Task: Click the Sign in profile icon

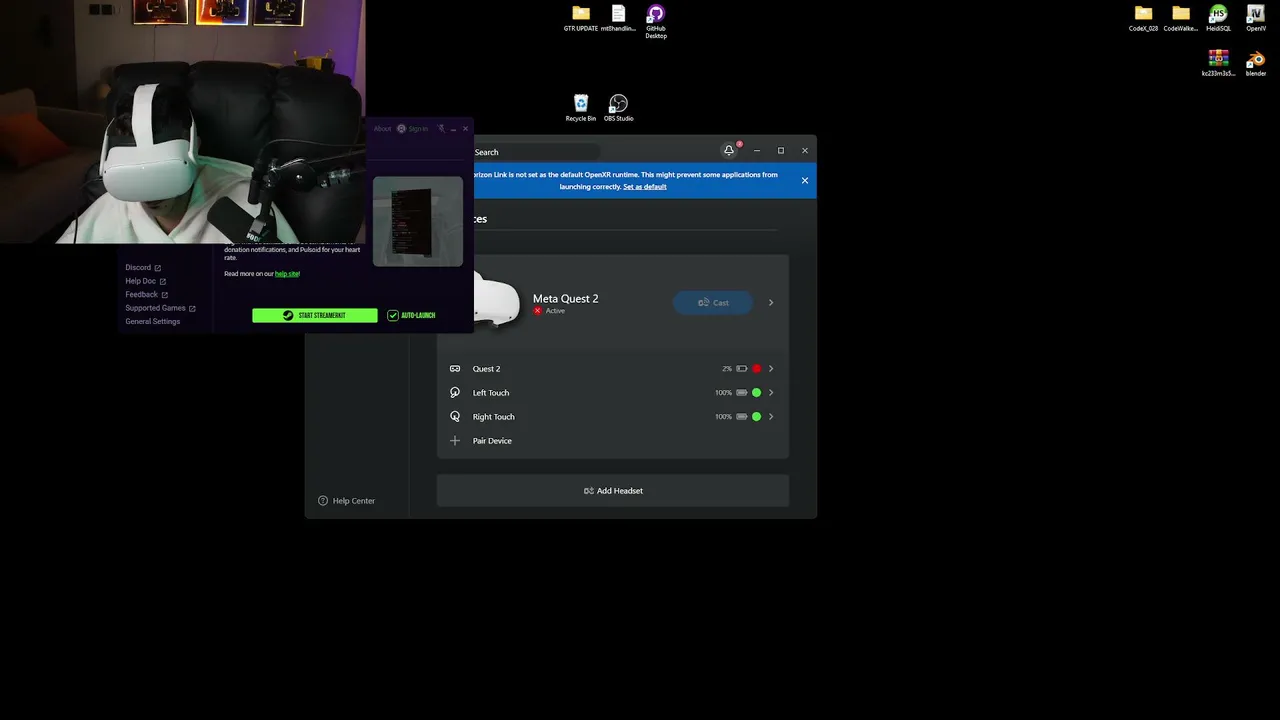Action: [401, 129]
